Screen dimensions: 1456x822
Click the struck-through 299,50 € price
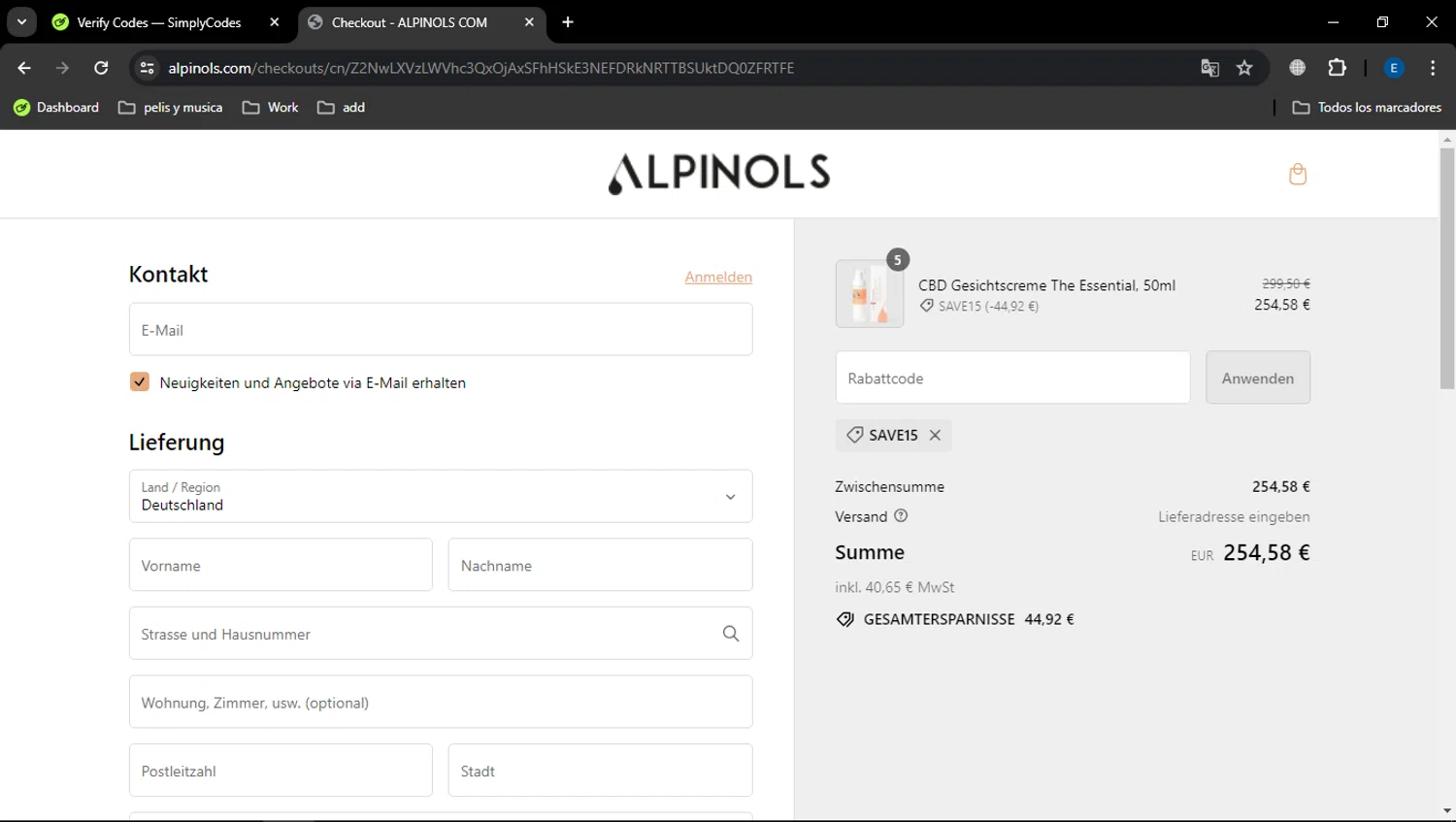tap(1286, 283)
